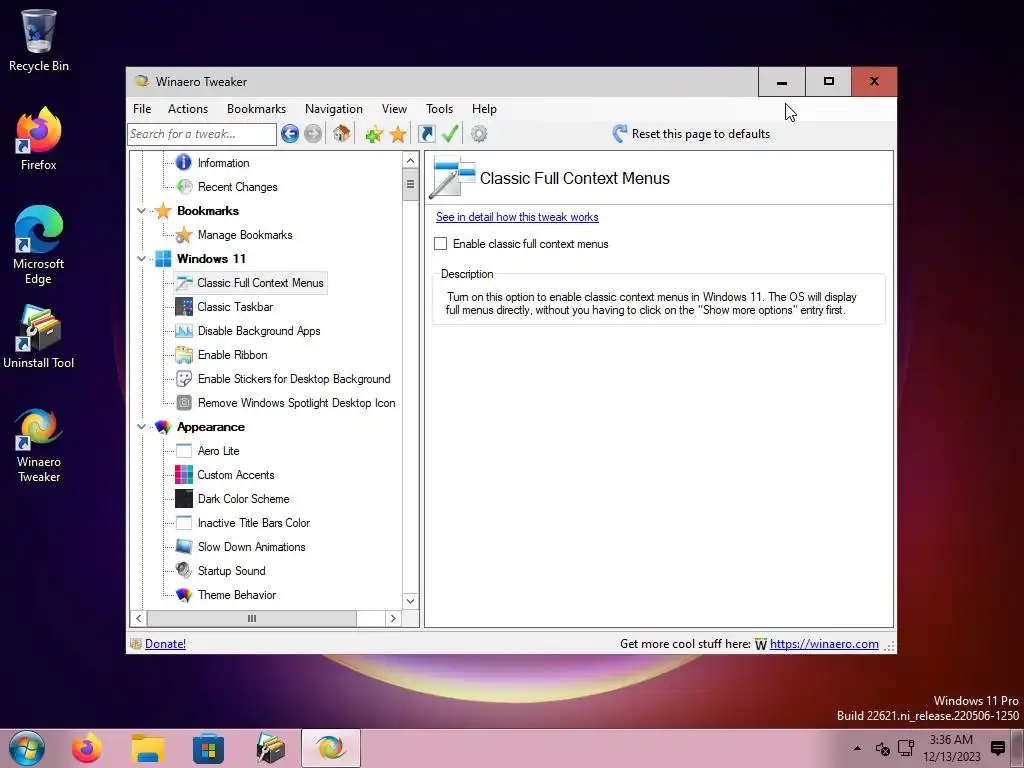1024x768 pixels.
Task: Click the taskbar clock showing 3:36 AM
Action: (x=952, y=748)
